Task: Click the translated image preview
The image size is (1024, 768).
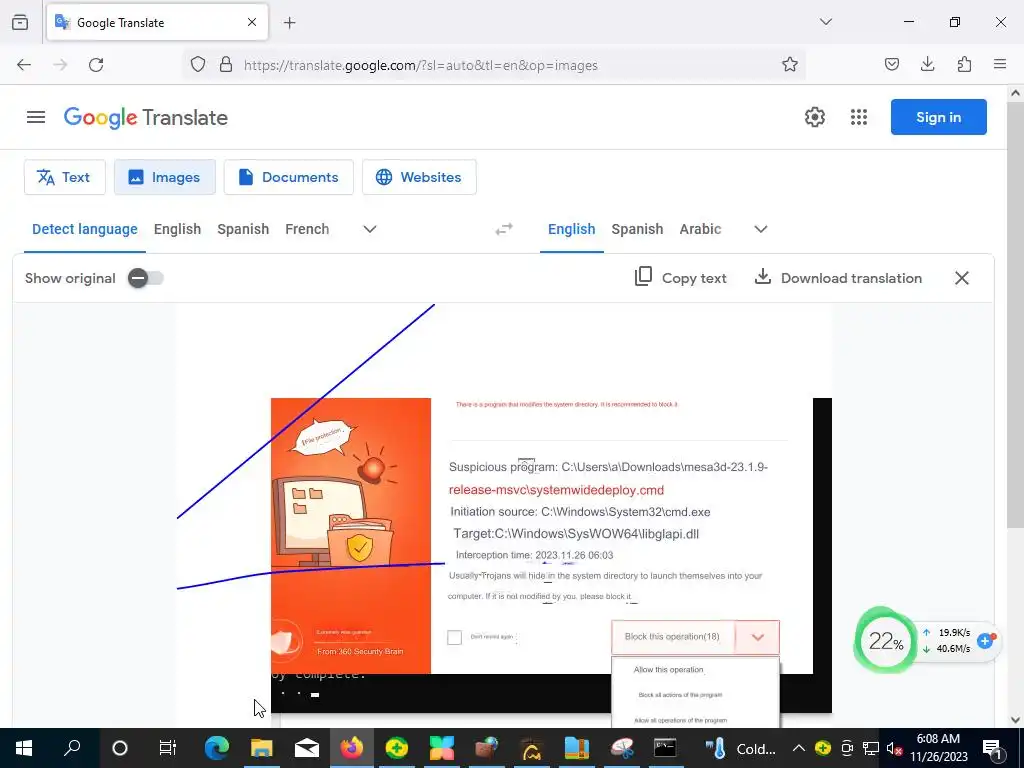Action: point(504,515)
